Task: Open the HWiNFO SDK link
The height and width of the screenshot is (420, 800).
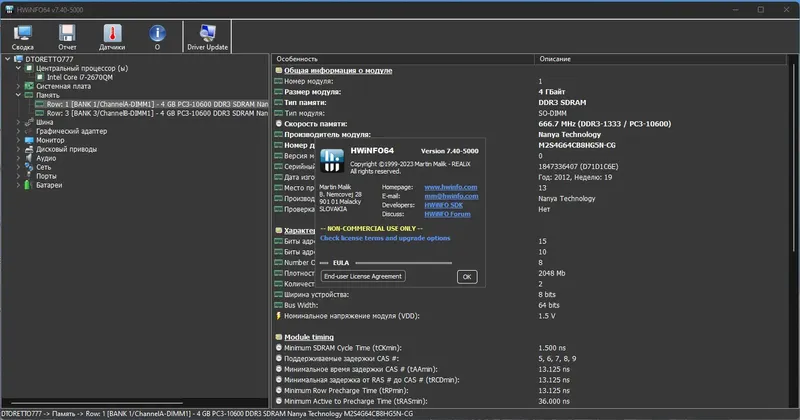Action: pyautogui.click(x=443, y=205)
